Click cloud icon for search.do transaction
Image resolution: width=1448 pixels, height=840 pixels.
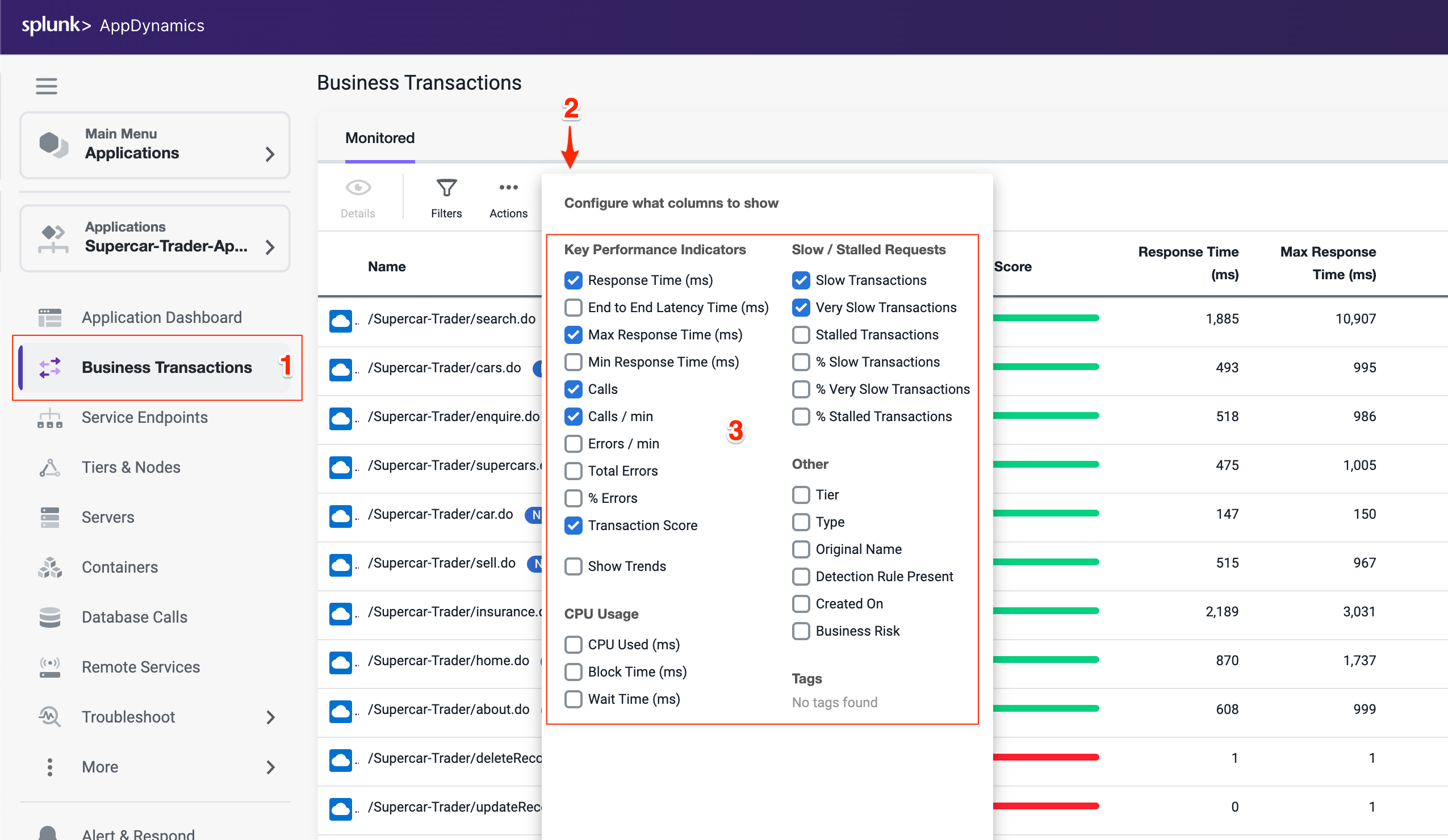340,320
